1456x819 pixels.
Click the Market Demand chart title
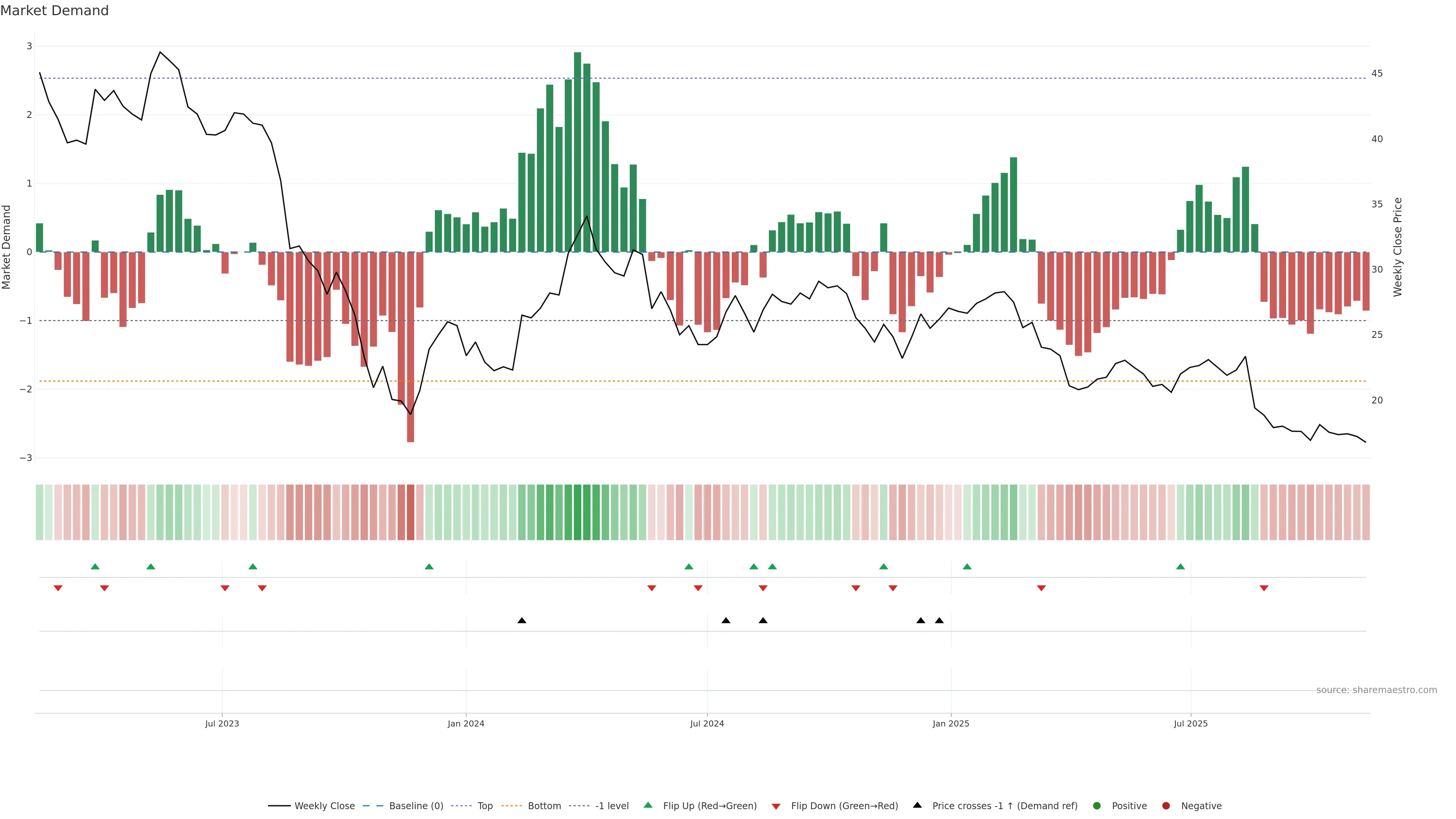coord(54,11)
